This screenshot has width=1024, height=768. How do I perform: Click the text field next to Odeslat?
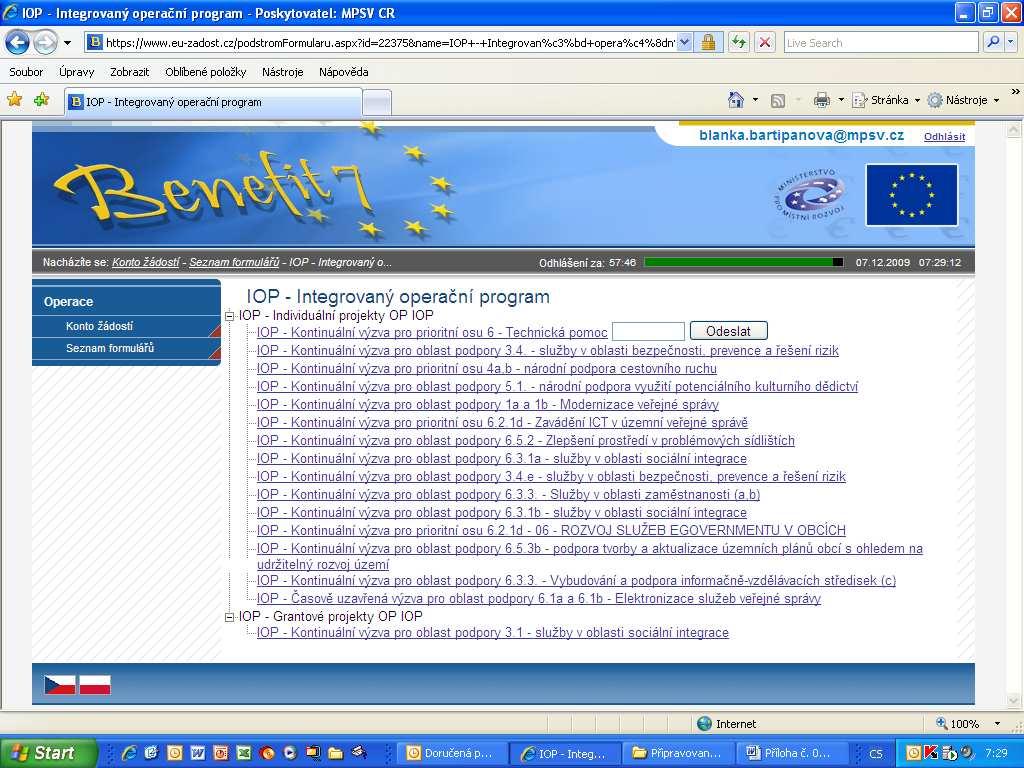coord(648,331)
